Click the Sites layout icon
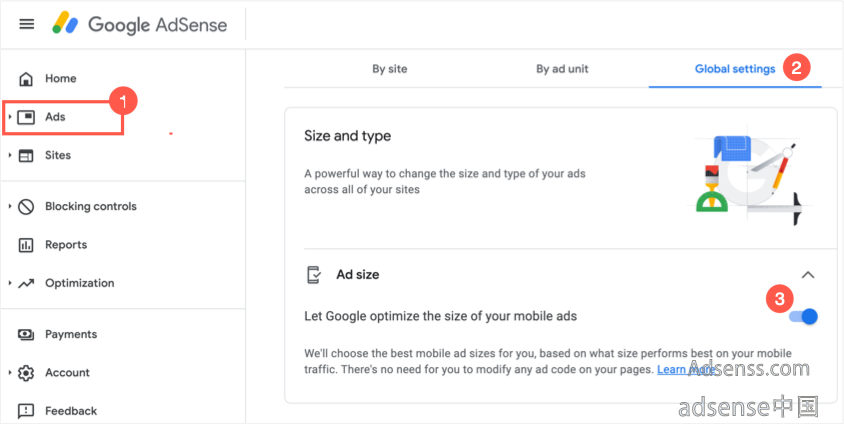844x424 pixels. point(26,156)
